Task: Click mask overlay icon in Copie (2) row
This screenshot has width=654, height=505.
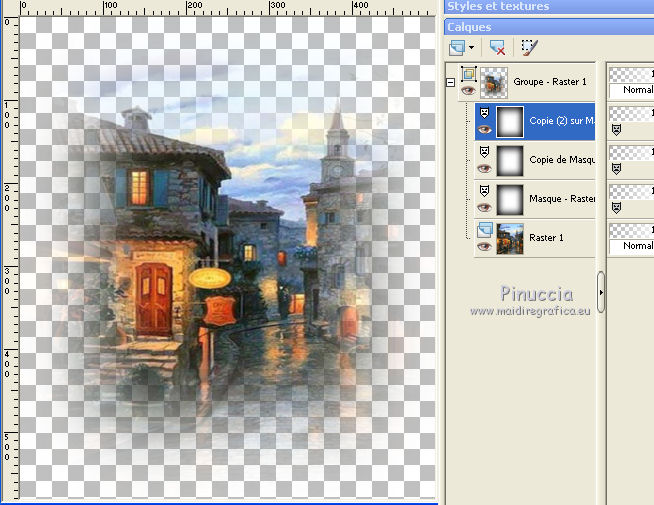Action: point(616,130)
